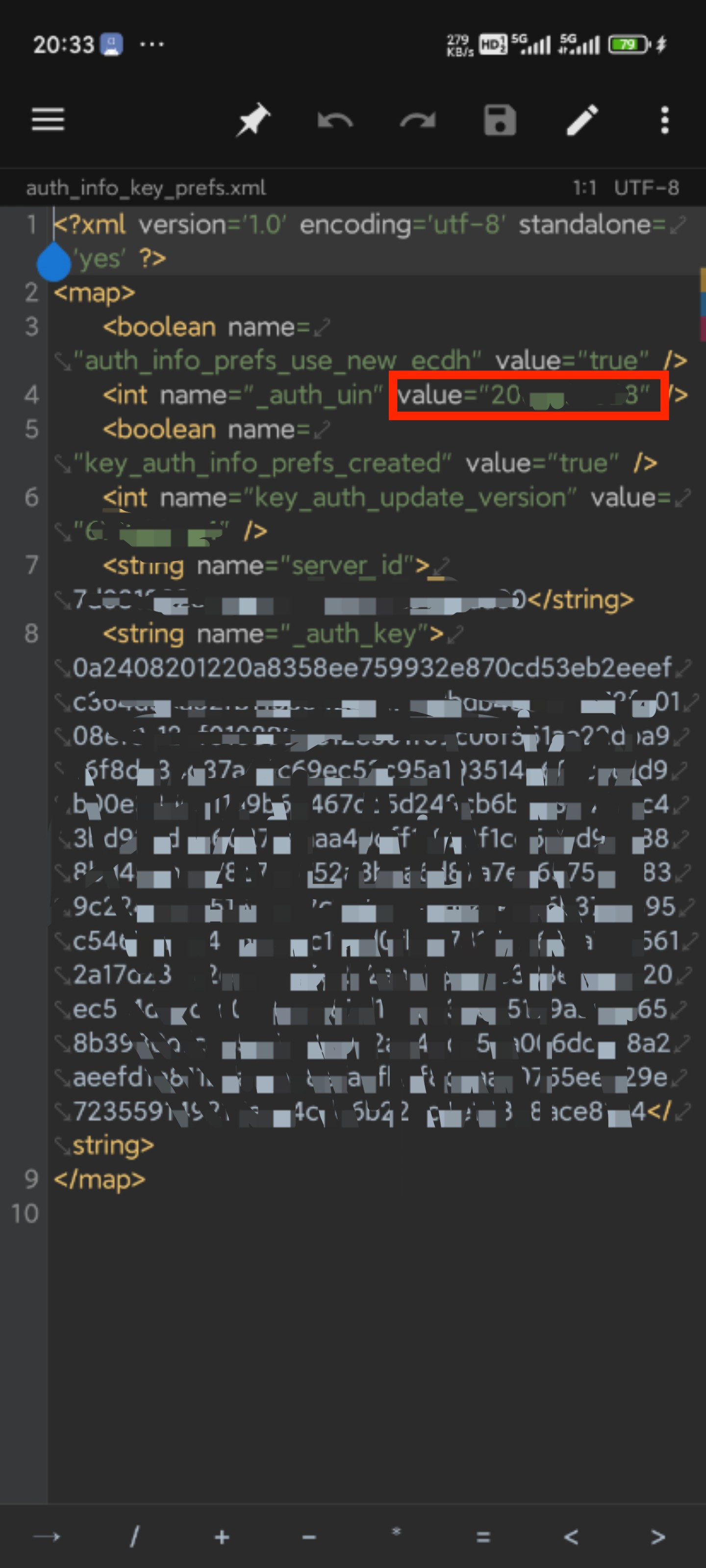Toggle edit mode with the pencil icon

(x=582, y=120)
